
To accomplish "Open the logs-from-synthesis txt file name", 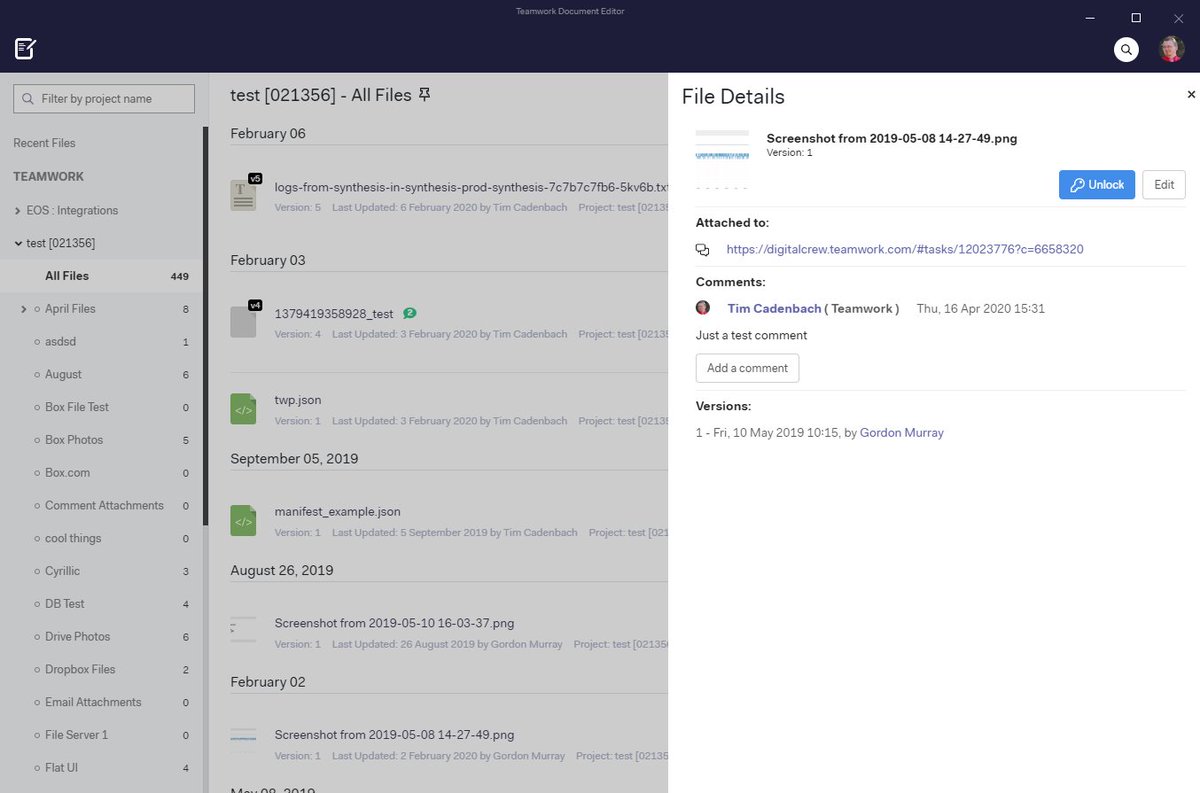I will [x=470, y=187].
